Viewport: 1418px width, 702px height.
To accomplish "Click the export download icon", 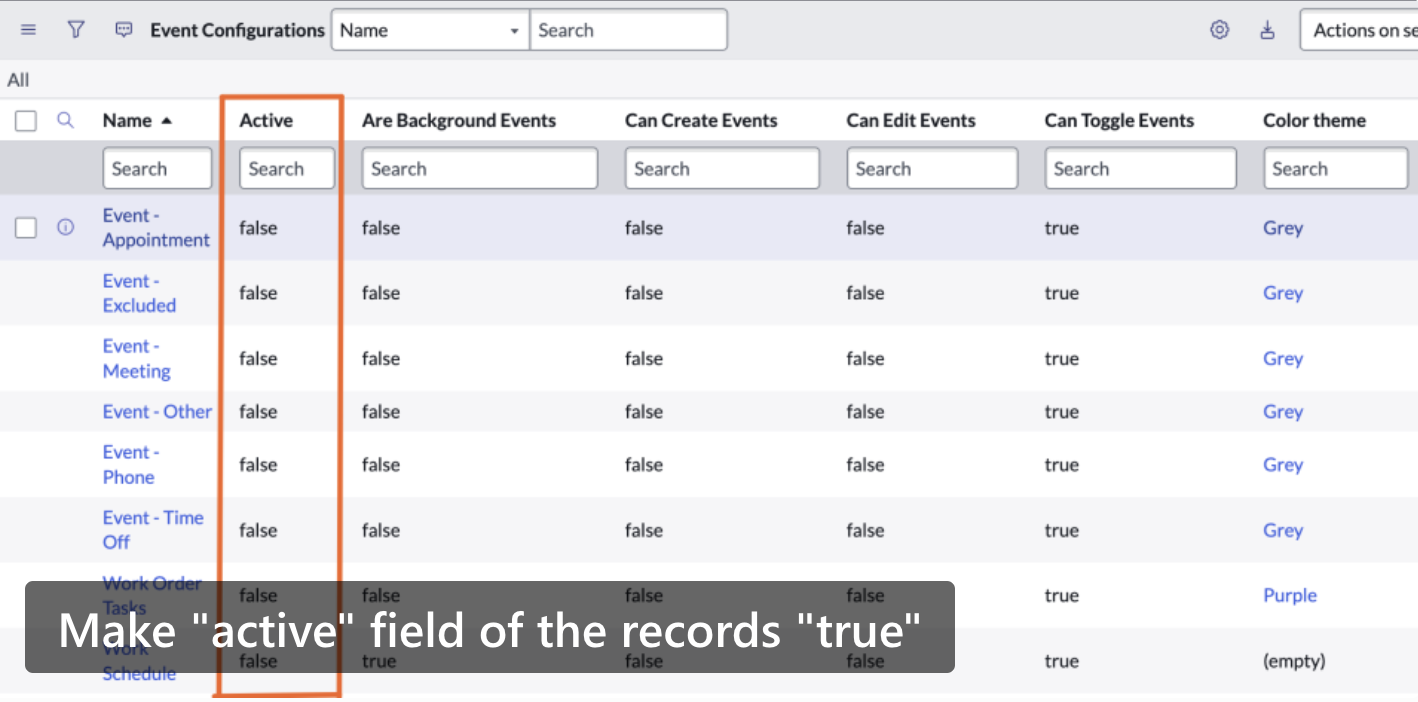I will tap(1267, 30).
